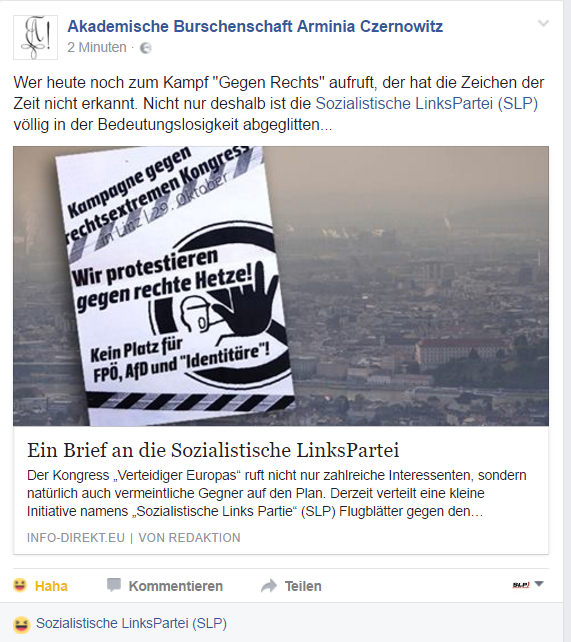571x642 pixels.
Task: Click the Haha emoji in reactions list
Action: [21, 625]
